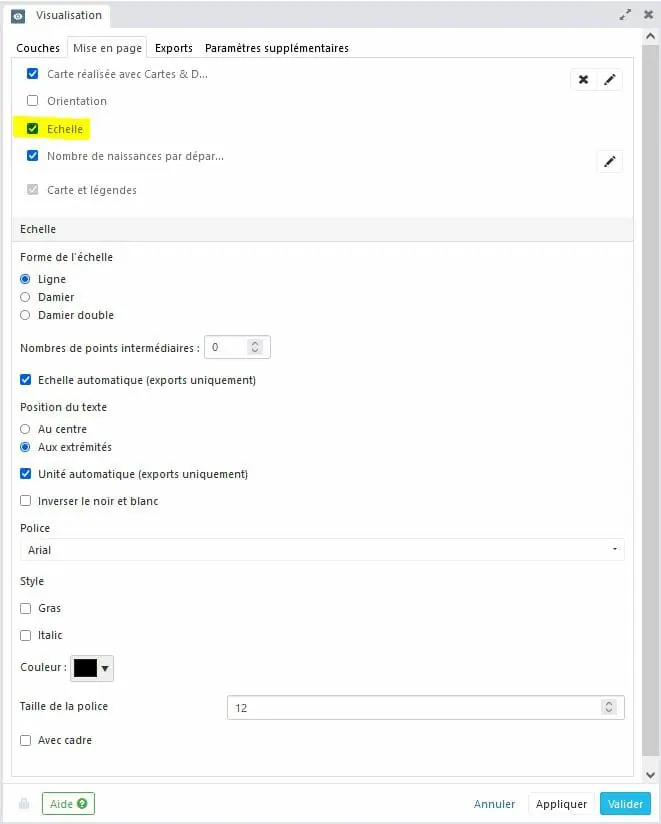Click the Taille de la police field

(x=415, y=708)
